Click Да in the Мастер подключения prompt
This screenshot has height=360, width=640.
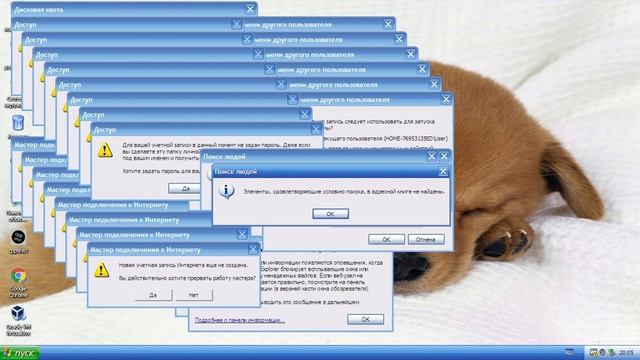tap(153, 295)
